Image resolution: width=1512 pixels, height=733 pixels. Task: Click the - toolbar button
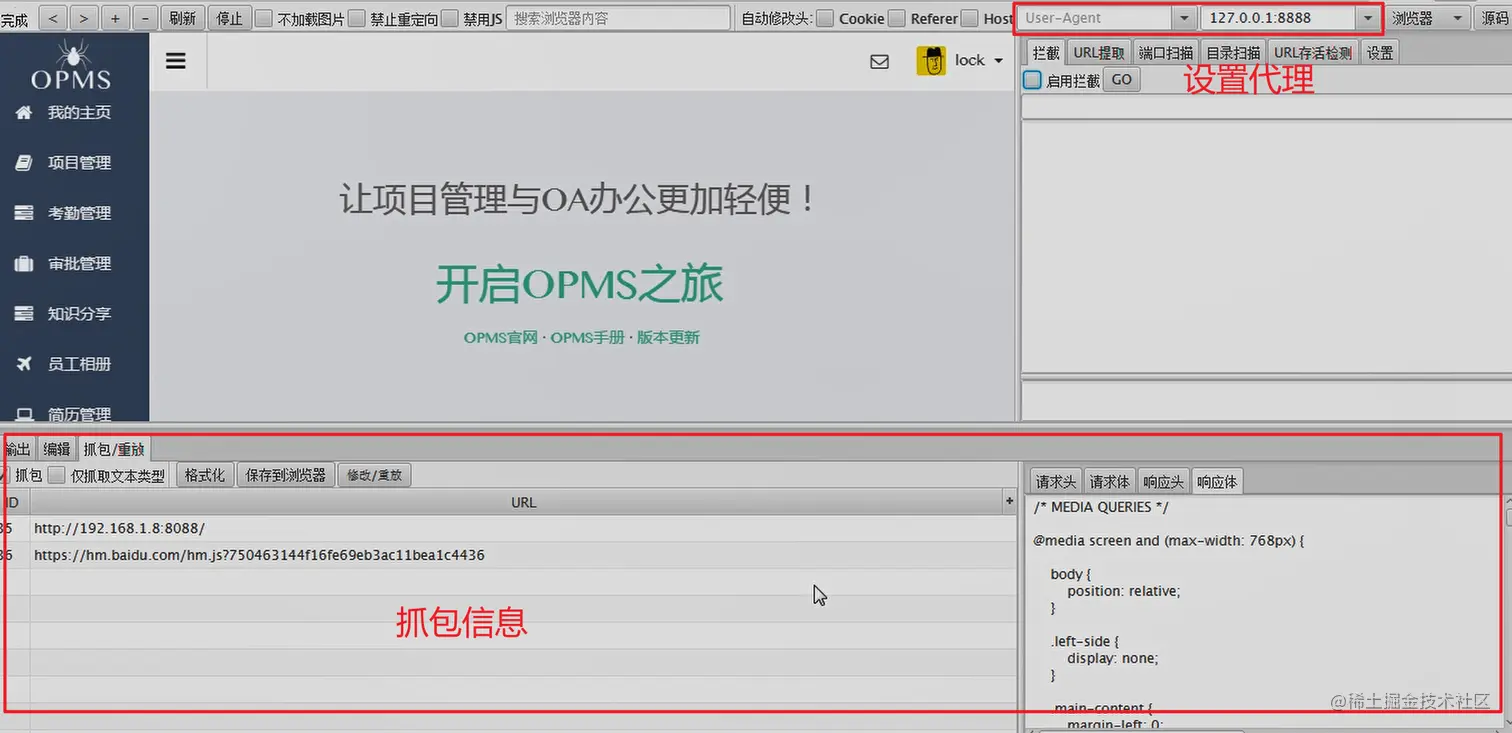pos(145,18)
